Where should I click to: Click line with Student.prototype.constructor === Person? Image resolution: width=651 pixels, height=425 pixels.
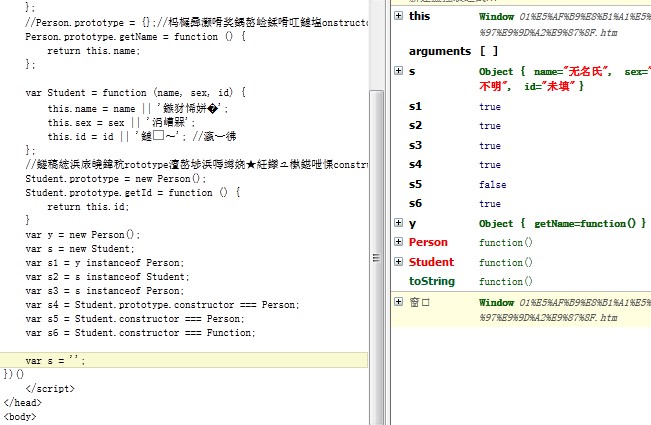(162, 305)
